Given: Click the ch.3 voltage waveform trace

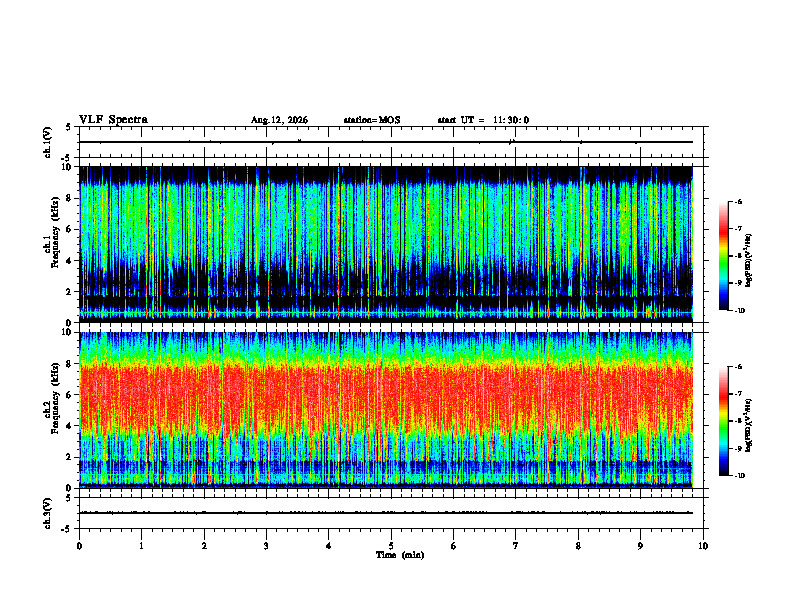Looking at the screenshot, I should click(x=386, y=513).
